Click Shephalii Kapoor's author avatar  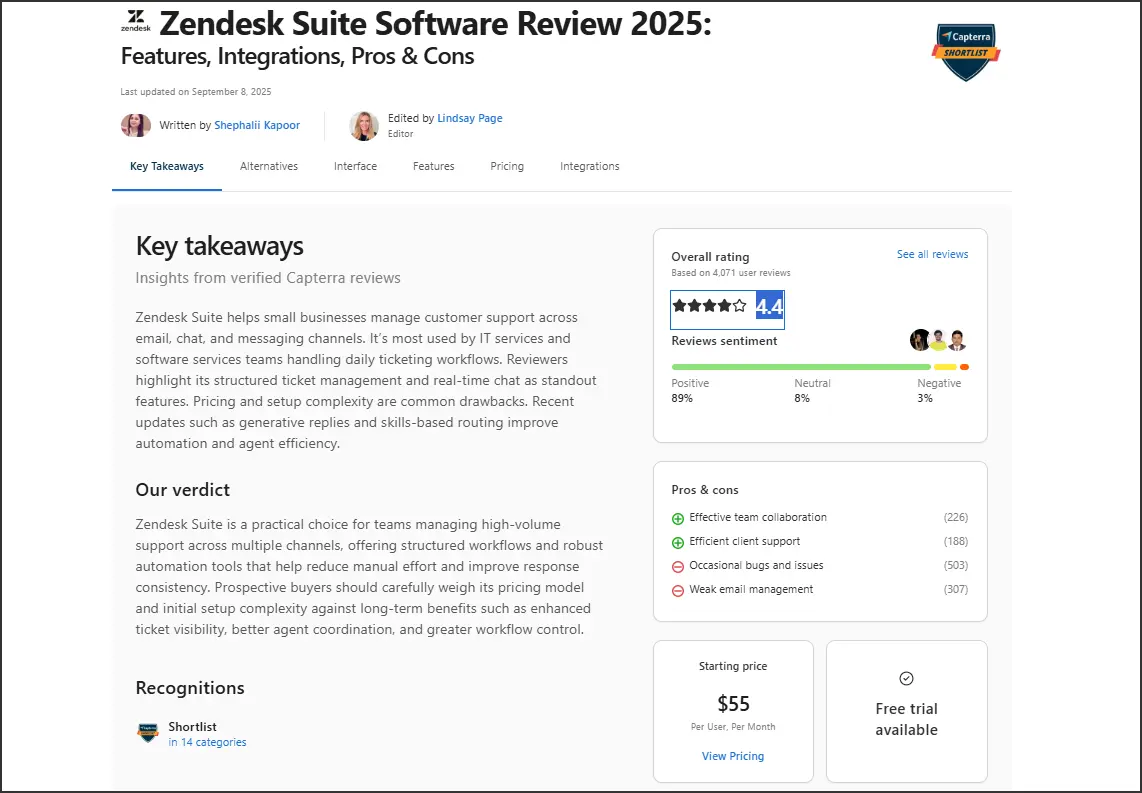(135, 125)
